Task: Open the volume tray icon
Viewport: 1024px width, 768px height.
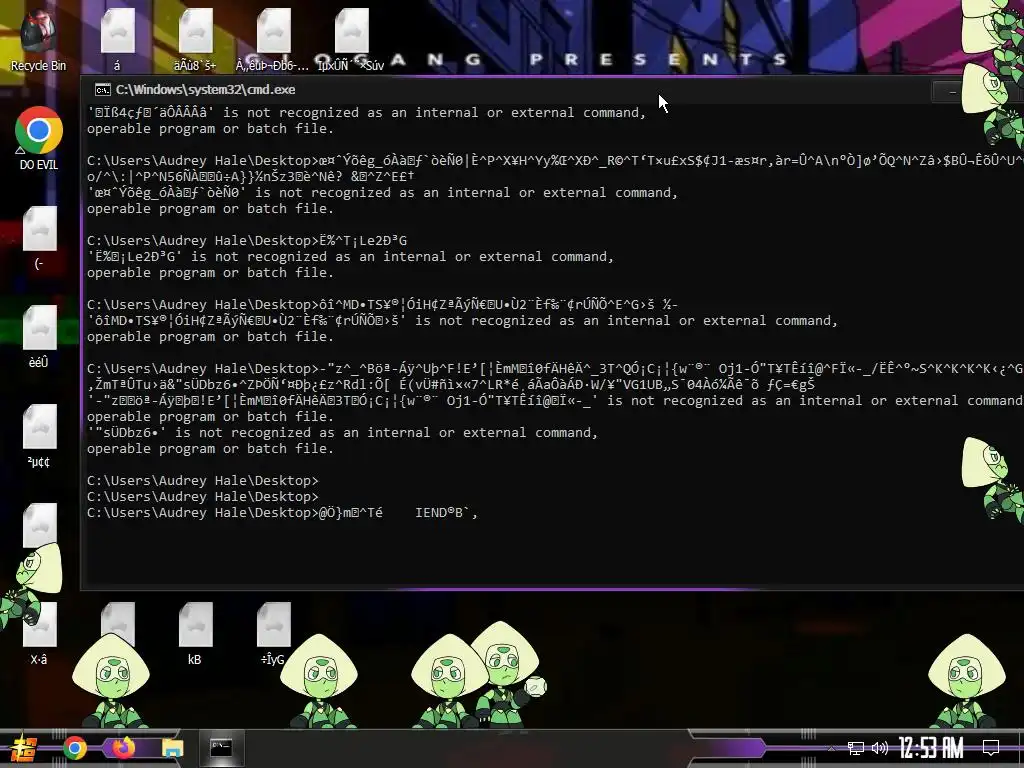Action: (880, 748)
